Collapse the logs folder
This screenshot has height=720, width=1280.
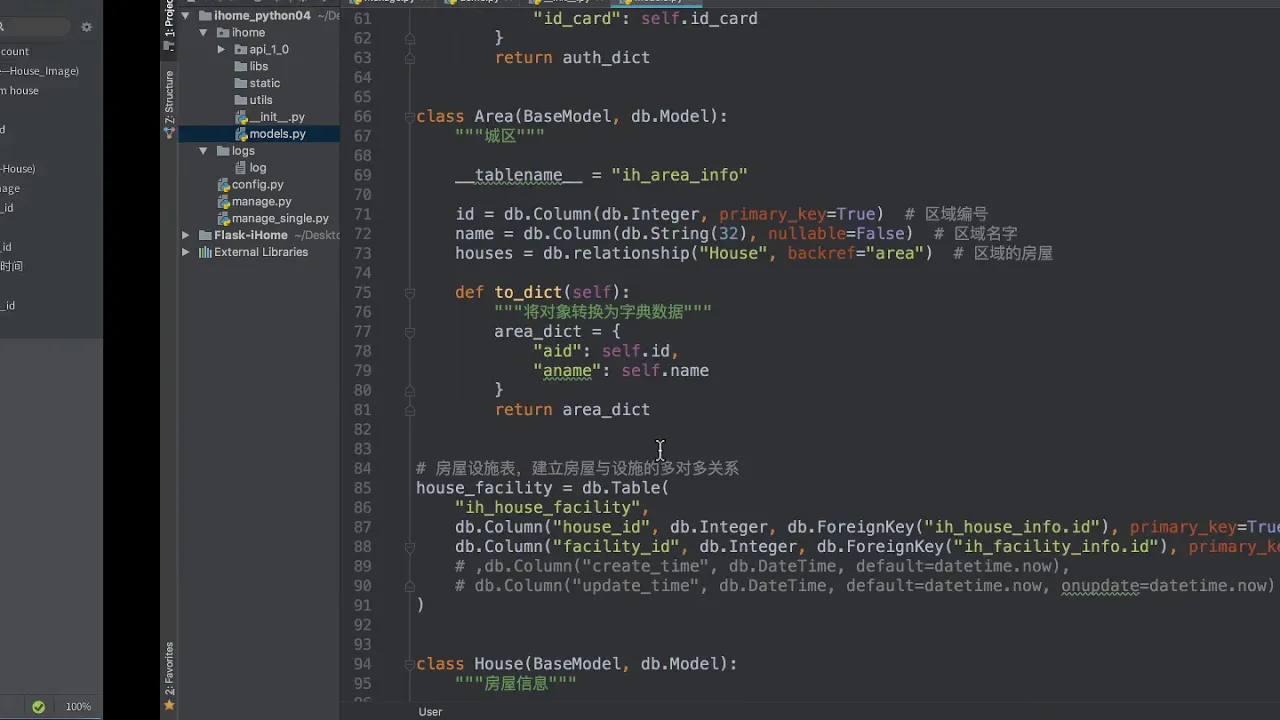(x=203, y=151)
